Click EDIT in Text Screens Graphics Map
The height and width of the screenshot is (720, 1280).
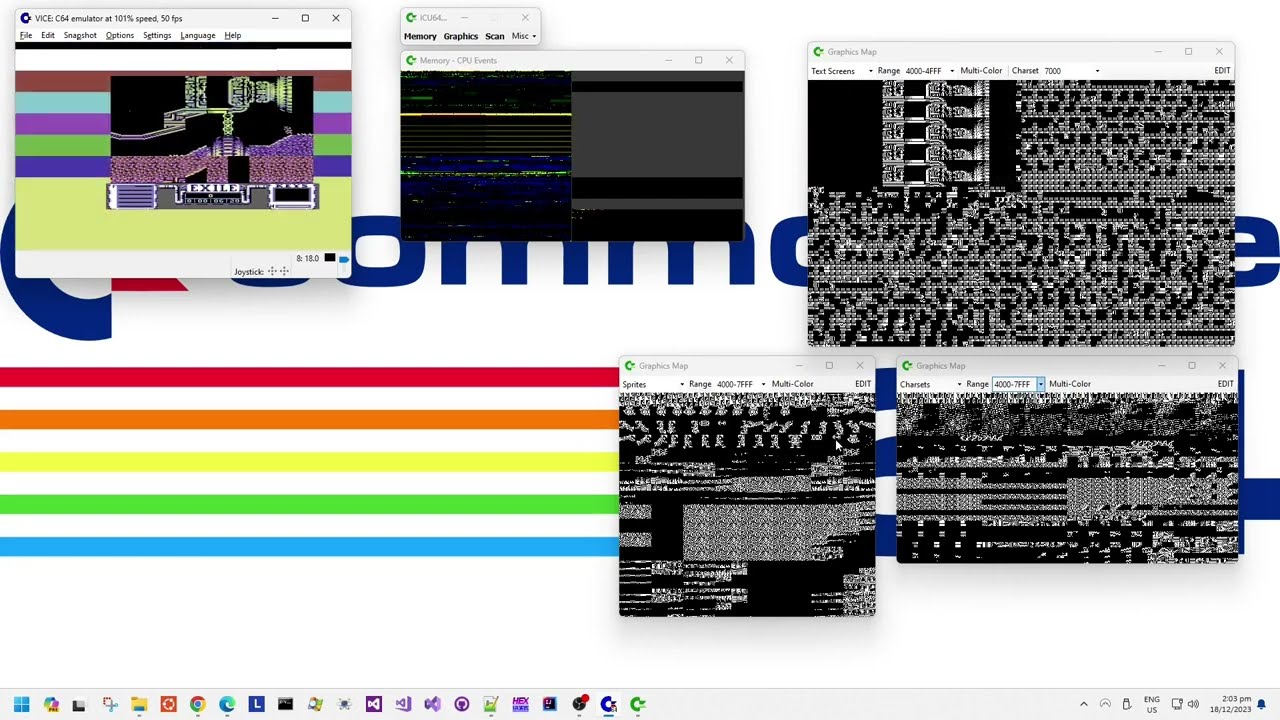(1222, 71)
